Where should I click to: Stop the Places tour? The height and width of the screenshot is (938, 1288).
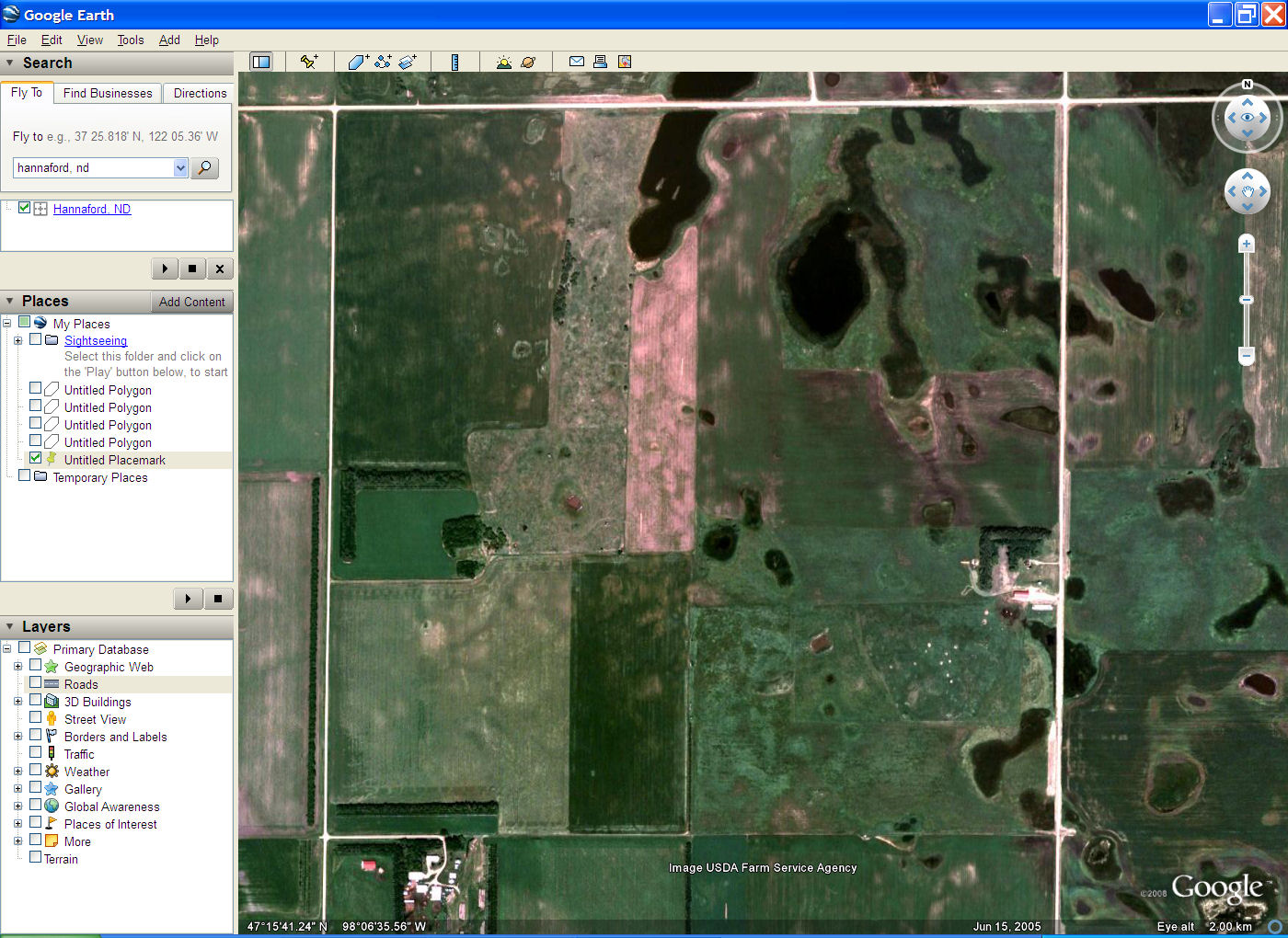click(x=218, y=599)
